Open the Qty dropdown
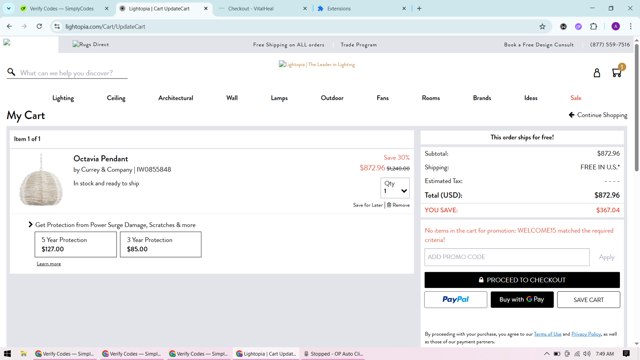 395,188
